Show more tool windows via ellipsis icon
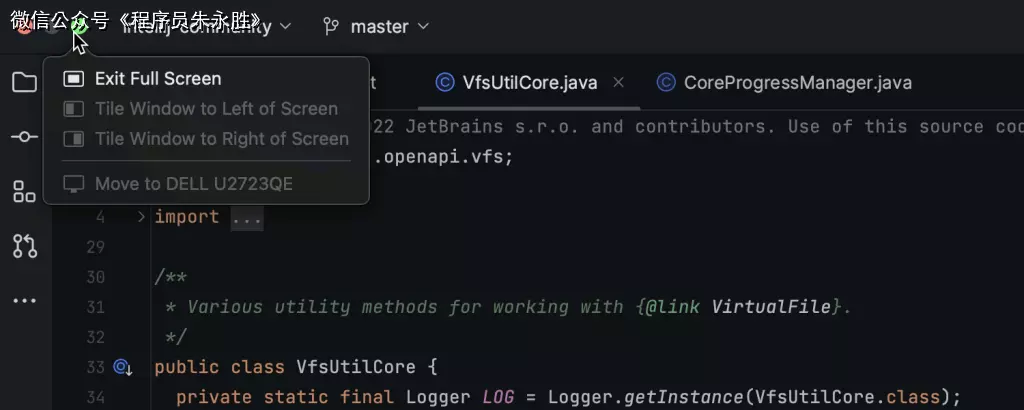Screen dimensions: 1024x410 (x=24, y=300)
